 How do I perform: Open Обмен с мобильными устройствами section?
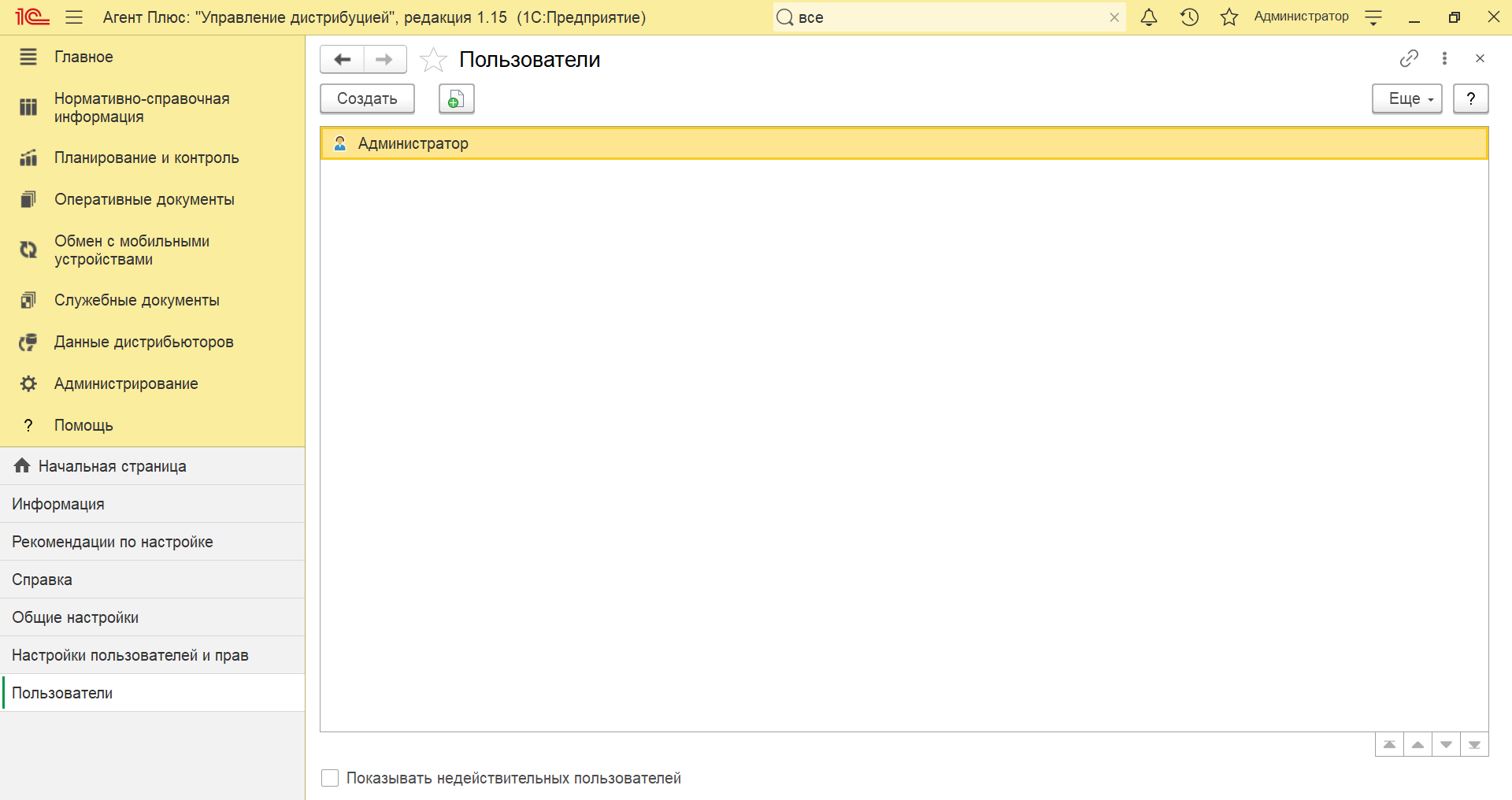(152, 250)
